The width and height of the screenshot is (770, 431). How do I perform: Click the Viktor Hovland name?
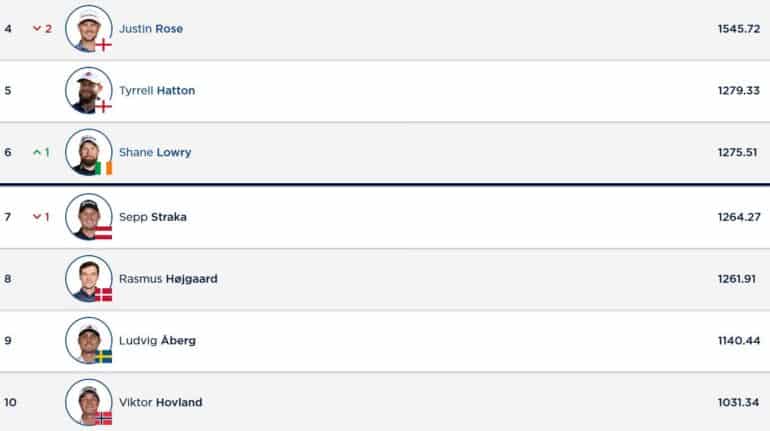click(x=161, y=402)
